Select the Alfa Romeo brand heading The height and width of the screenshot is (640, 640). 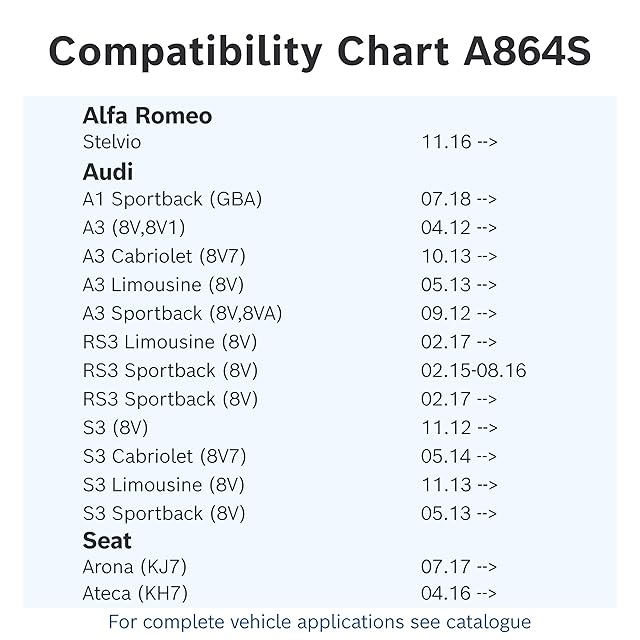[x=147, y=116]
